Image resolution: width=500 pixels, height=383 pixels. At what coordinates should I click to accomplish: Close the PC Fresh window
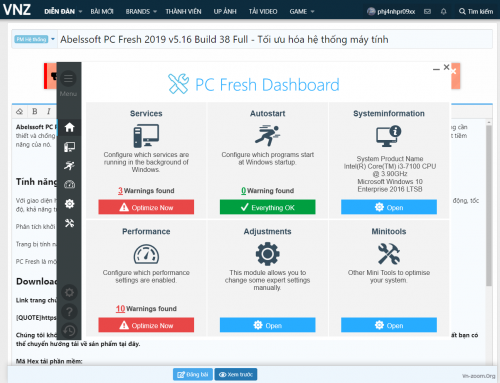[x=447, y=67]
